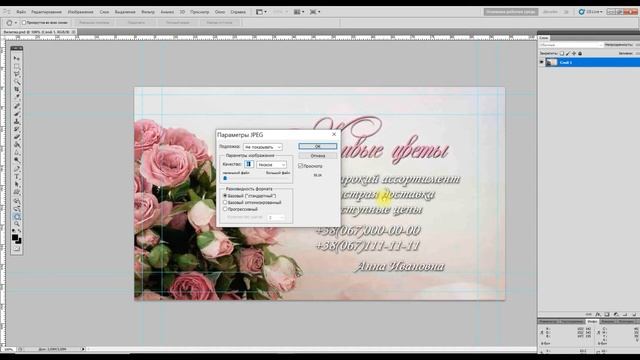Select the Eraser tool
This screenshot has height=360, width=640.
coord(17,136)
